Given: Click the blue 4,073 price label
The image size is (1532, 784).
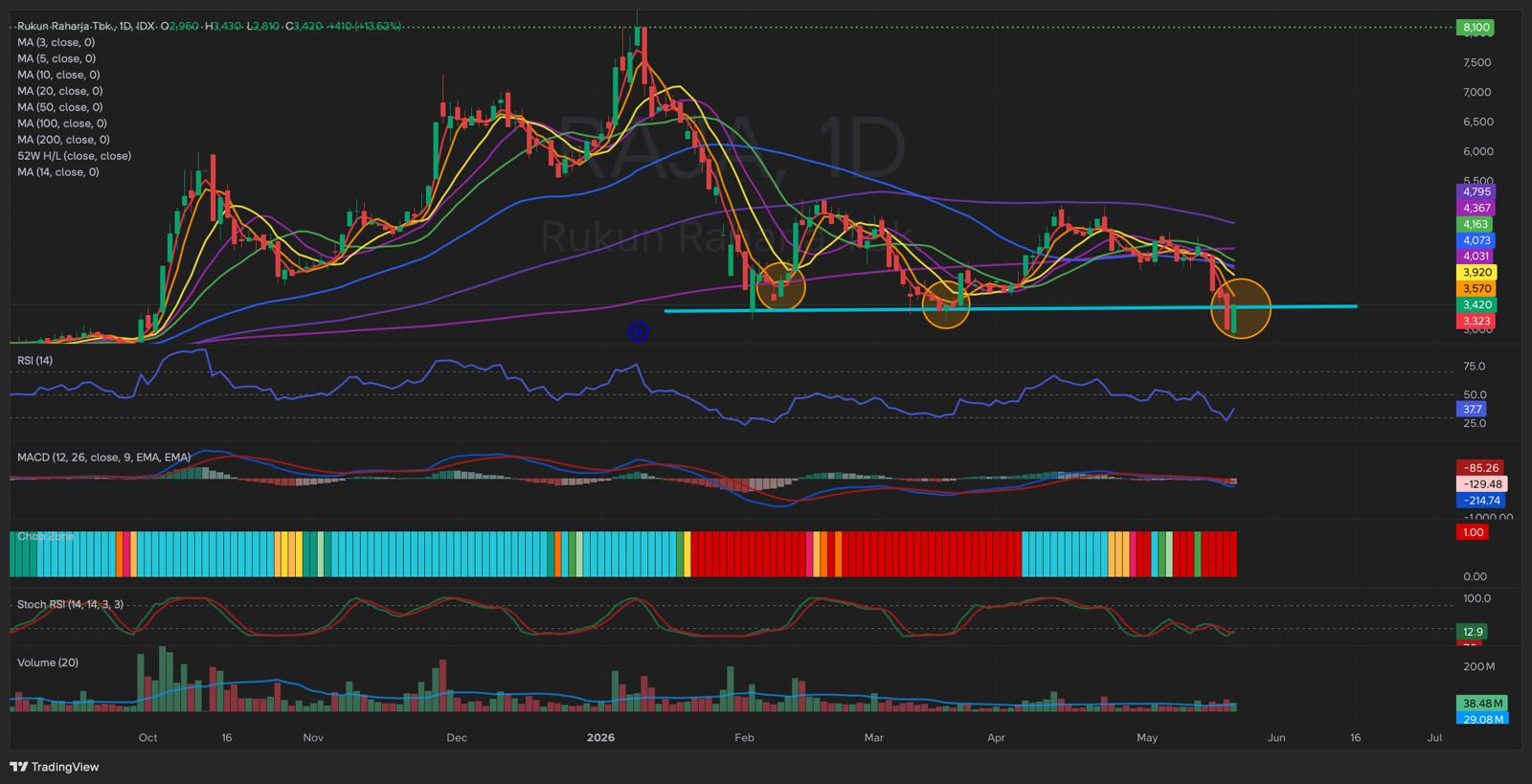Looking at the screenshot, I should [x=1476, y=240].
